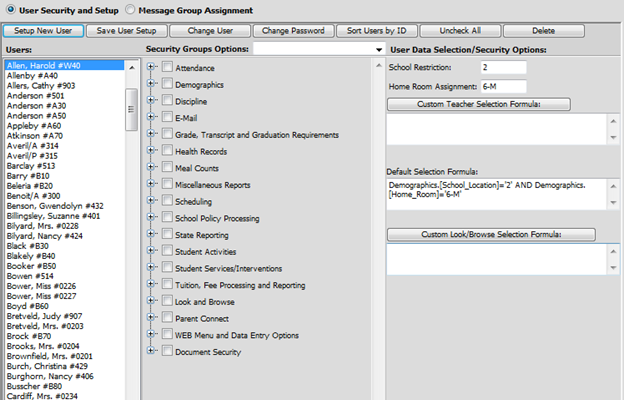This screenshot has width=625, height=401.
Task: Expand the Health Records tree node
Action: click(151, 150)
